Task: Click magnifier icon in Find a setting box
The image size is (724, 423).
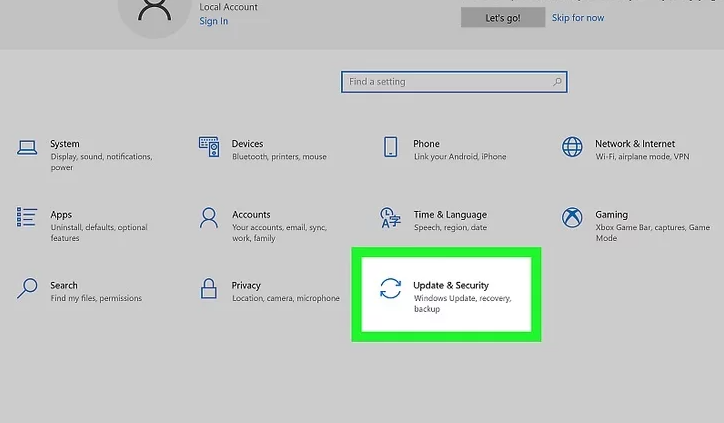Action: click(557, 82)
